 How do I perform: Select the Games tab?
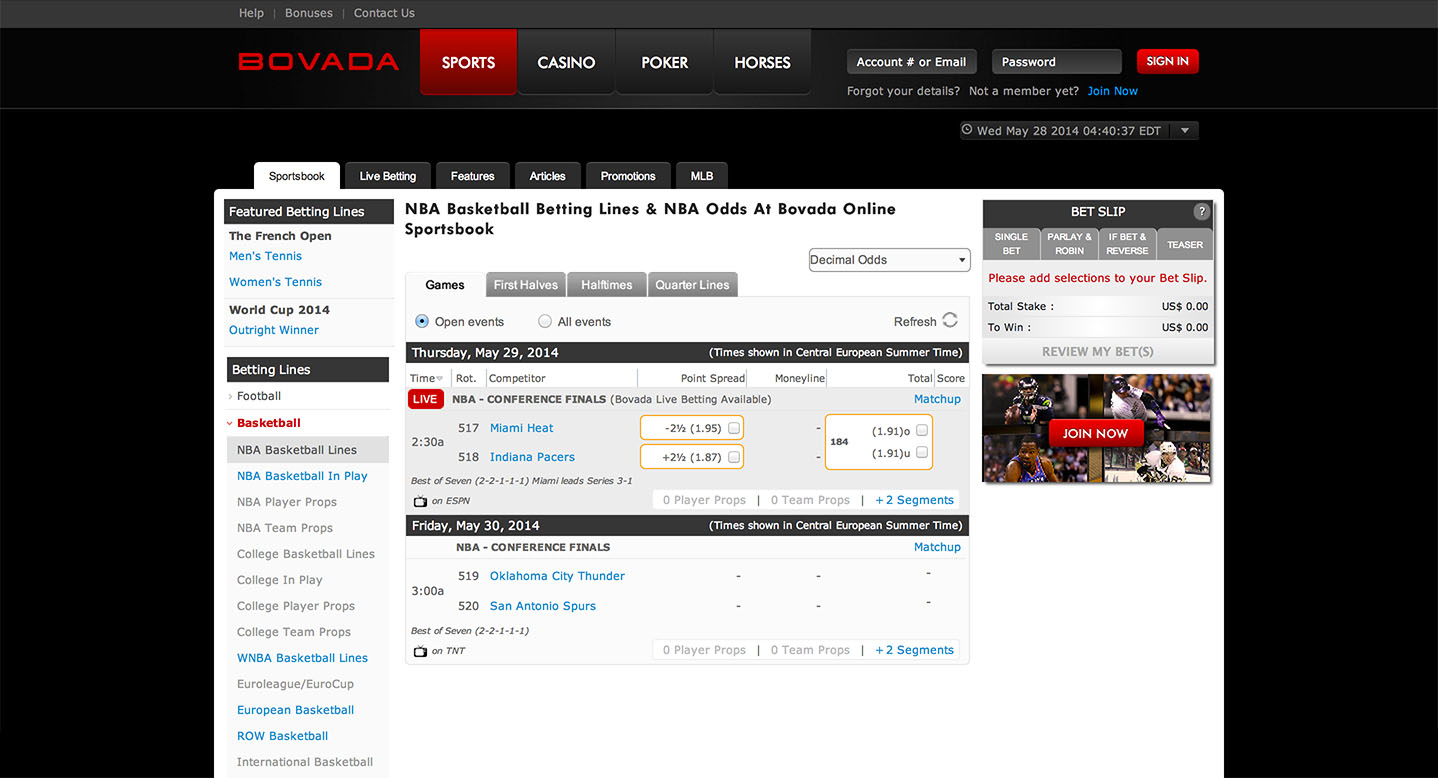coord(445,285)
